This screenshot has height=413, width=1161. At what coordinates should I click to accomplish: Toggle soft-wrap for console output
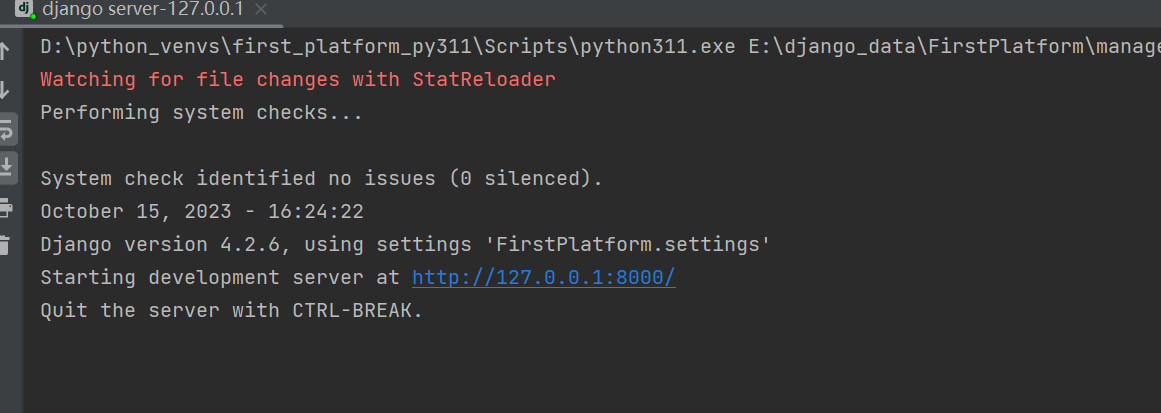click(7, 129)
